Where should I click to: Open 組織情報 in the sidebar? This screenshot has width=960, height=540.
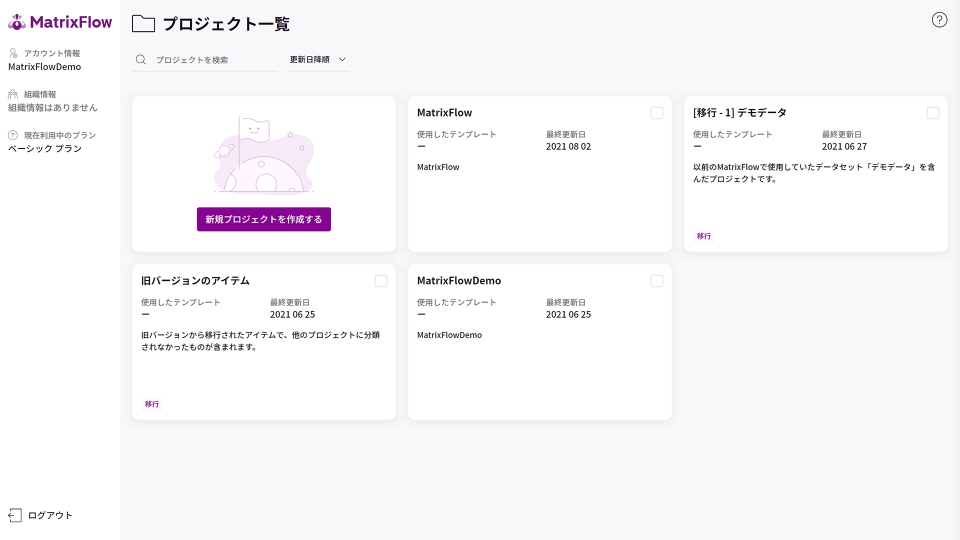click(40, 94)
